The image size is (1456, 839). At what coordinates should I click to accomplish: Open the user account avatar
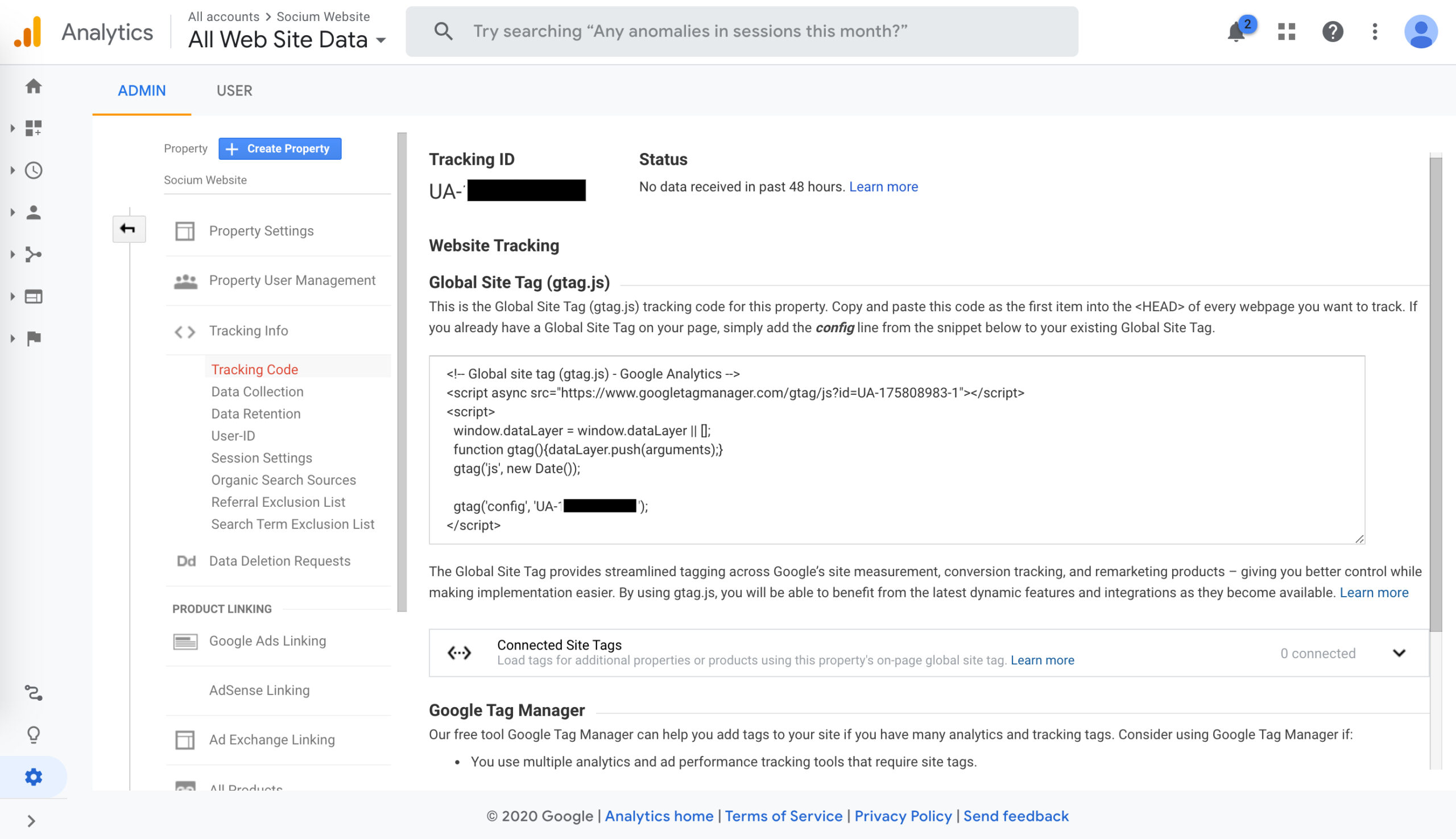pyautogui.click(x=1420, y=32)
